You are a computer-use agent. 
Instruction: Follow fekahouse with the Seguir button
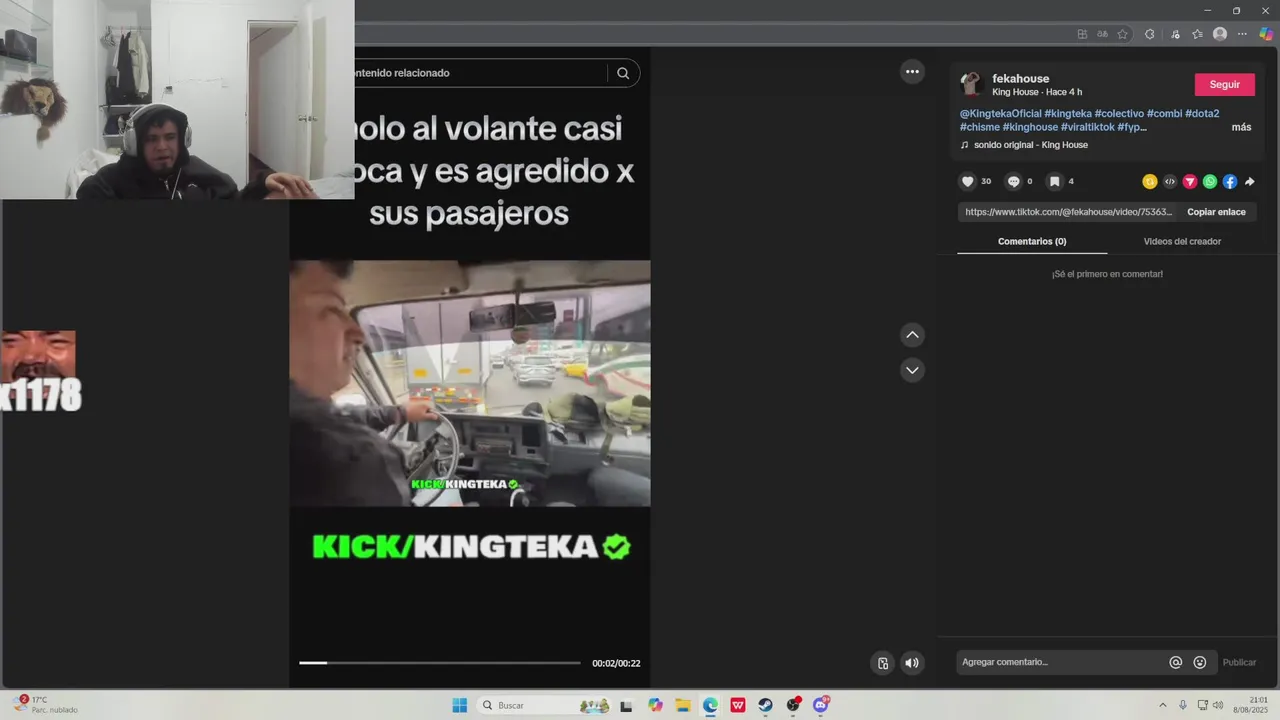click(1224, 85)
